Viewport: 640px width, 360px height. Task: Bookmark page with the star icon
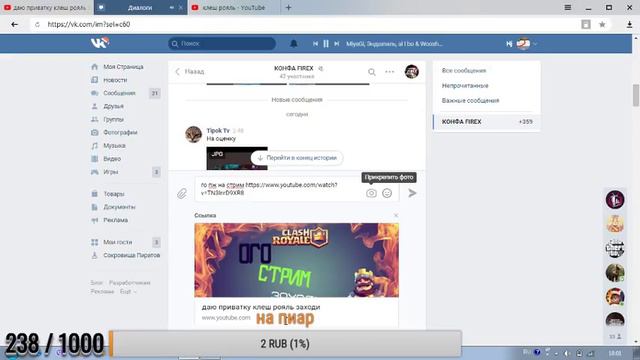pyautogui.click(x=602, y=24)
